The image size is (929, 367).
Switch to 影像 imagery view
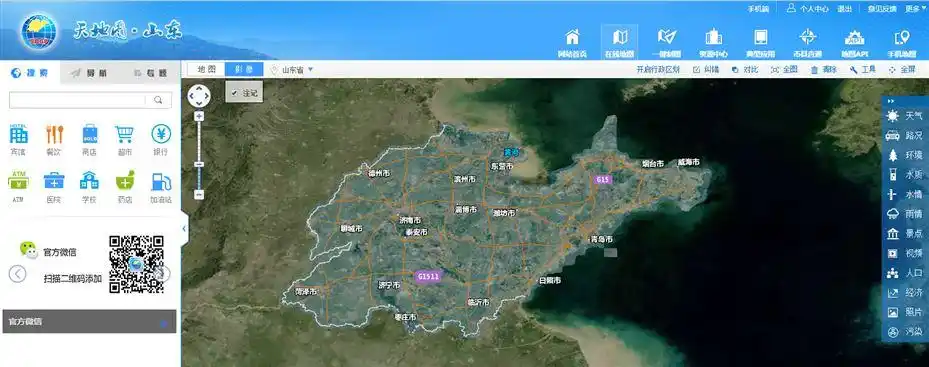tap(244, 69)
